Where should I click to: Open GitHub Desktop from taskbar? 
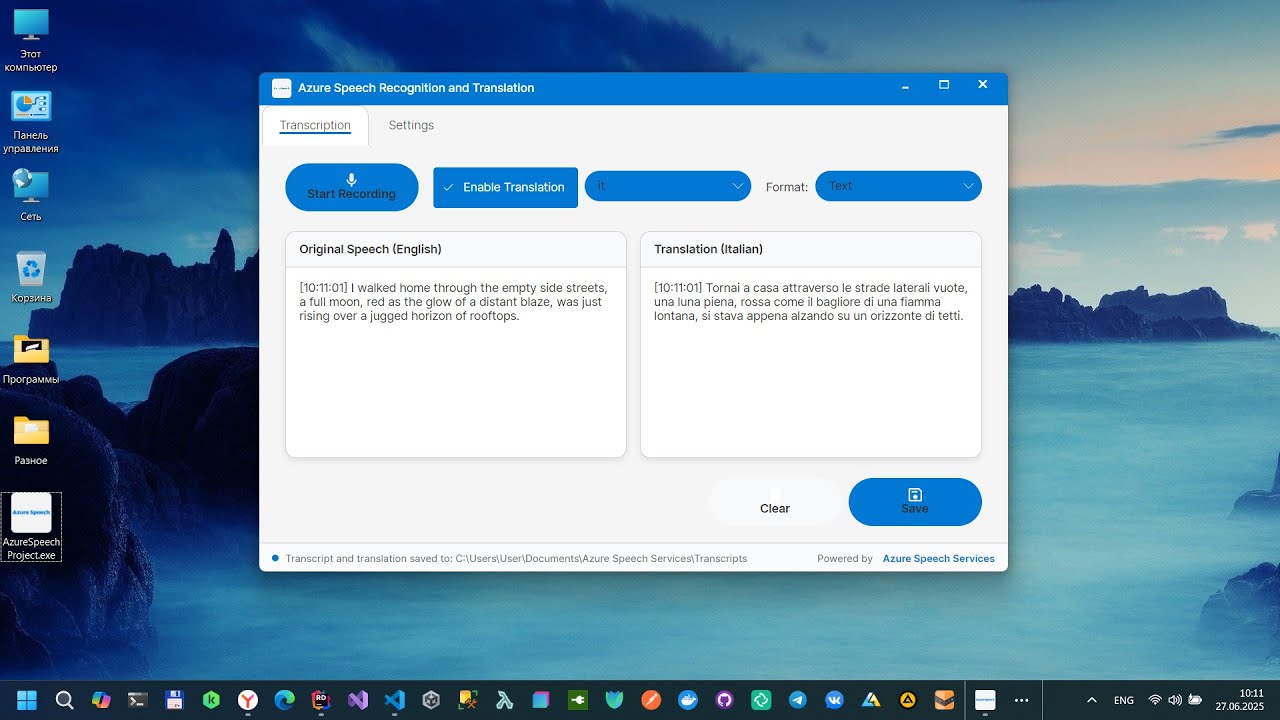click(x=725, y=700)
